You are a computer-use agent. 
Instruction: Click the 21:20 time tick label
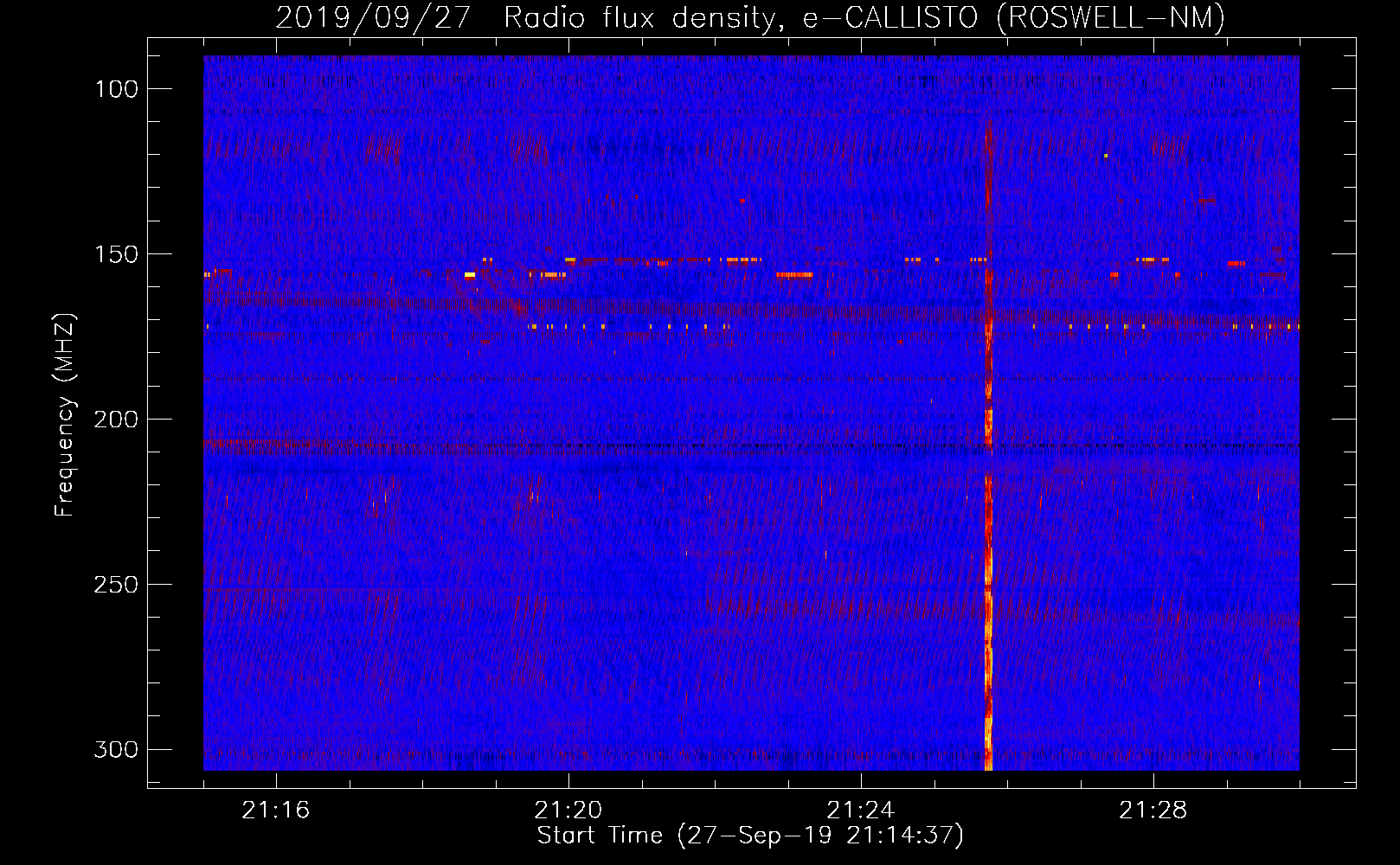click(x=568, y=811)
